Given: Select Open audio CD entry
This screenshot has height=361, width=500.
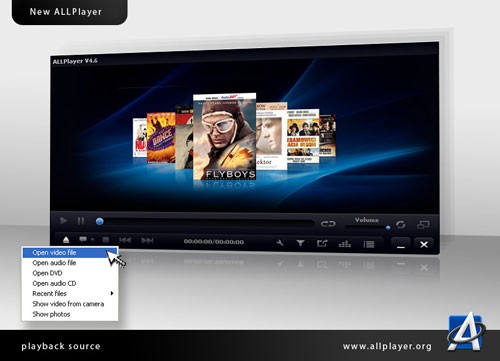Looking at the screenshot, I should click(70, 283).
